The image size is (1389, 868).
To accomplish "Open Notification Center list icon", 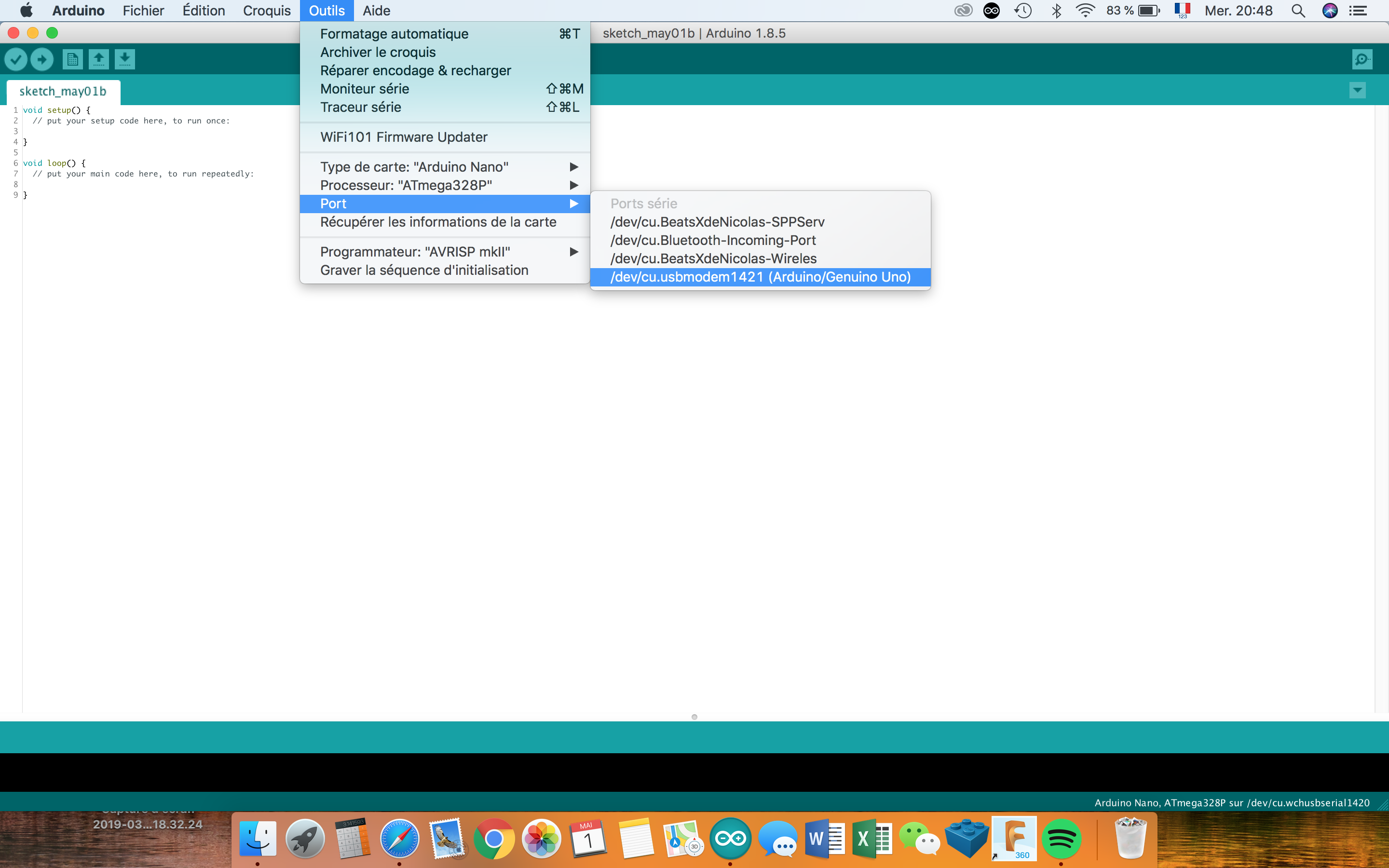I will (1358, 10).
